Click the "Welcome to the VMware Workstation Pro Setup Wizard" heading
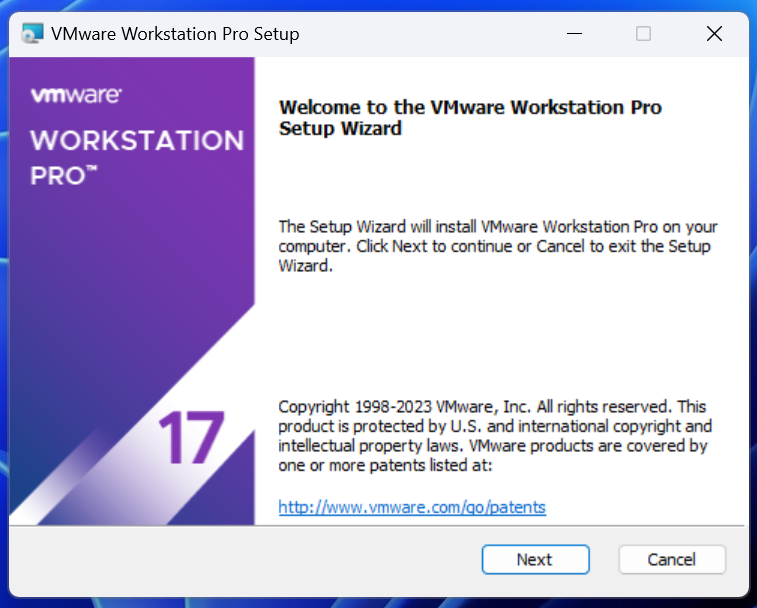 470,117
